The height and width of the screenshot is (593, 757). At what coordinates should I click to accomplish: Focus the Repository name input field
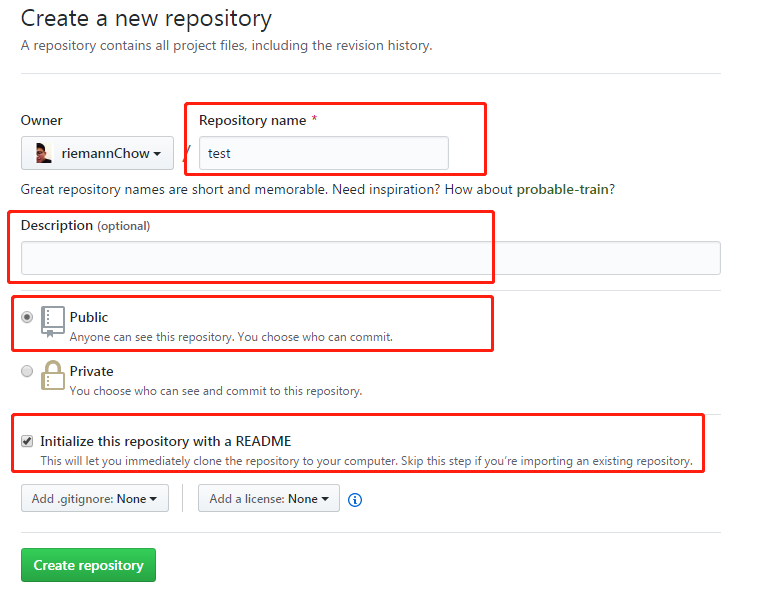point(323,153)
